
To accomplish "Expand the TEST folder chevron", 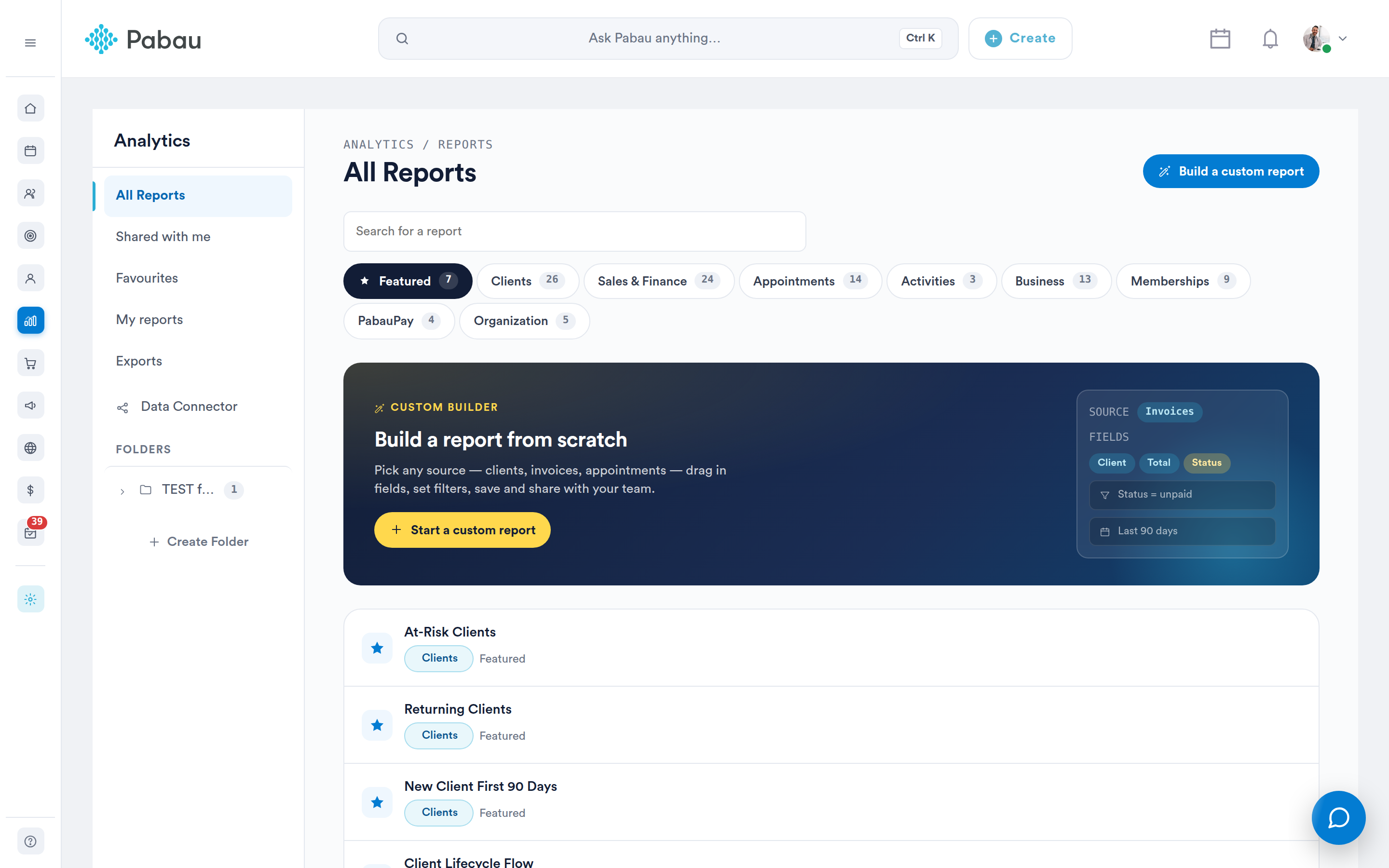I will [x=122, y=491].
